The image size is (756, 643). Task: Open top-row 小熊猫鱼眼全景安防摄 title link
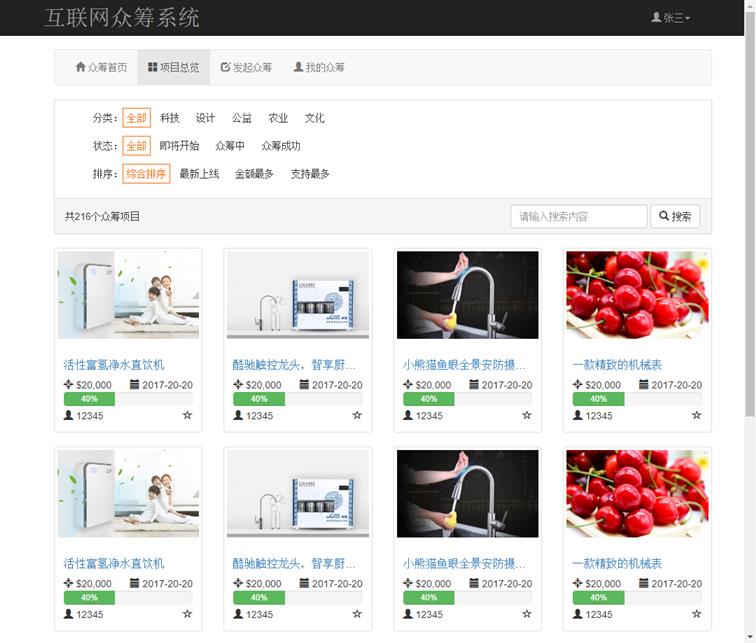(x=464, y=364)
